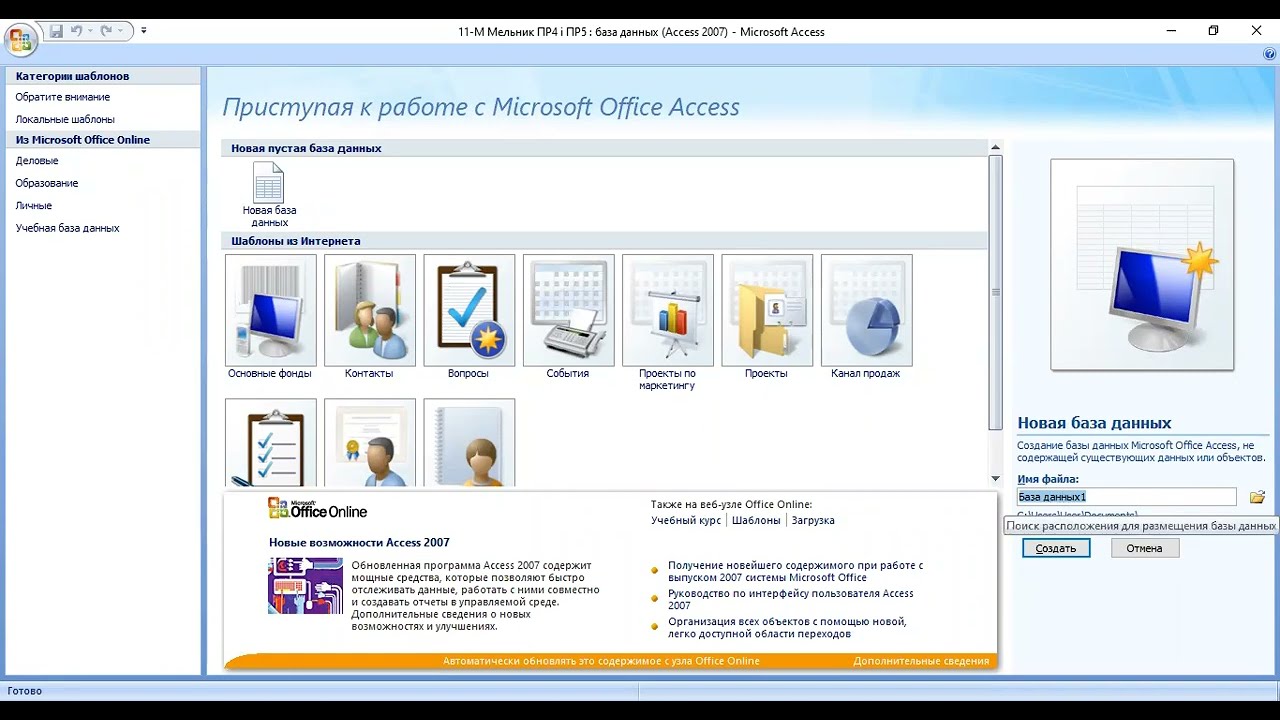1280x720 pixels.
Task: Click the template list scroll-up arrow
Action: 995,148
